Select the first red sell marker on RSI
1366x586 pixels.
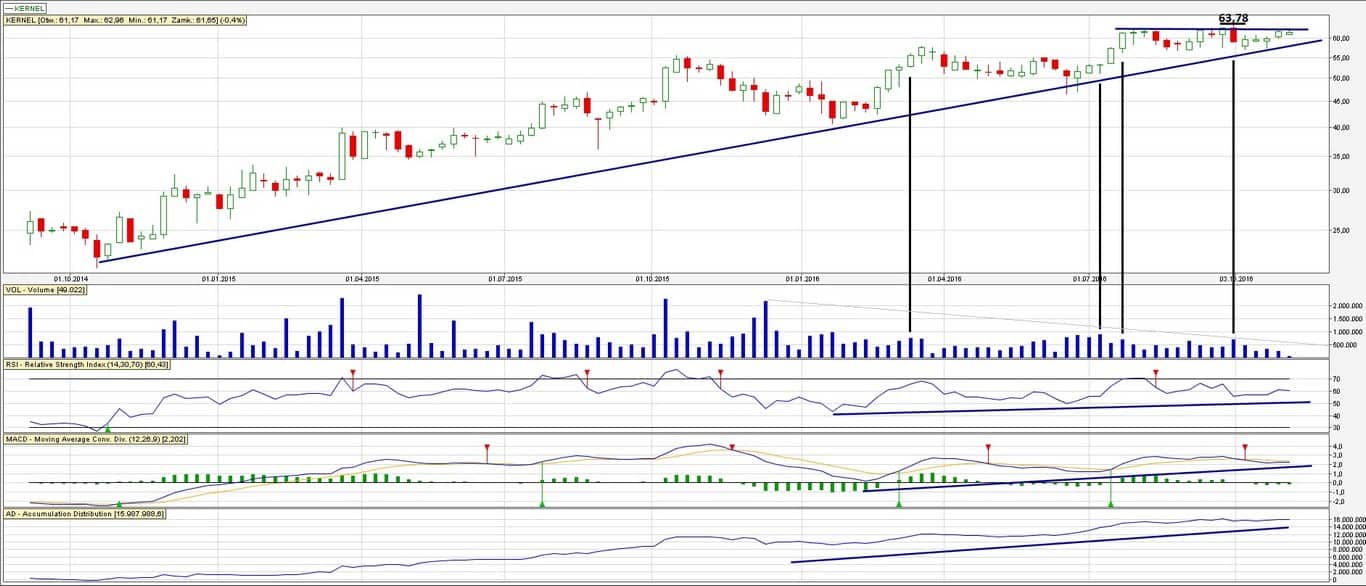pos(352,373)
